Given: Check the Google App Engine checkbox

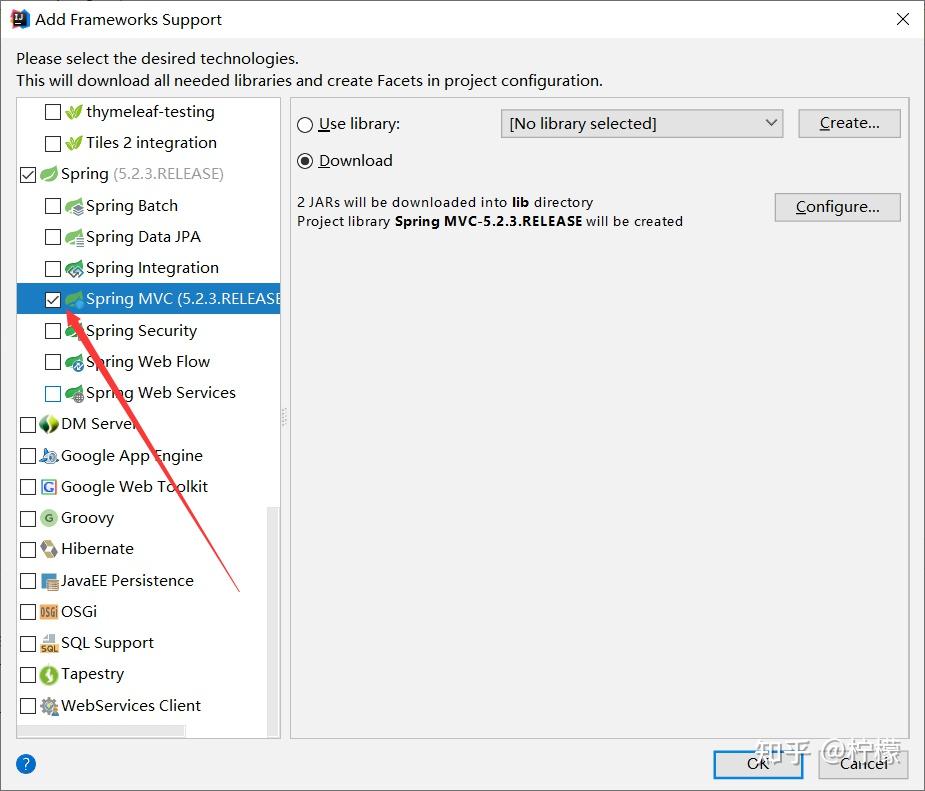Looking at the screenshot, I should coord(28,456).
